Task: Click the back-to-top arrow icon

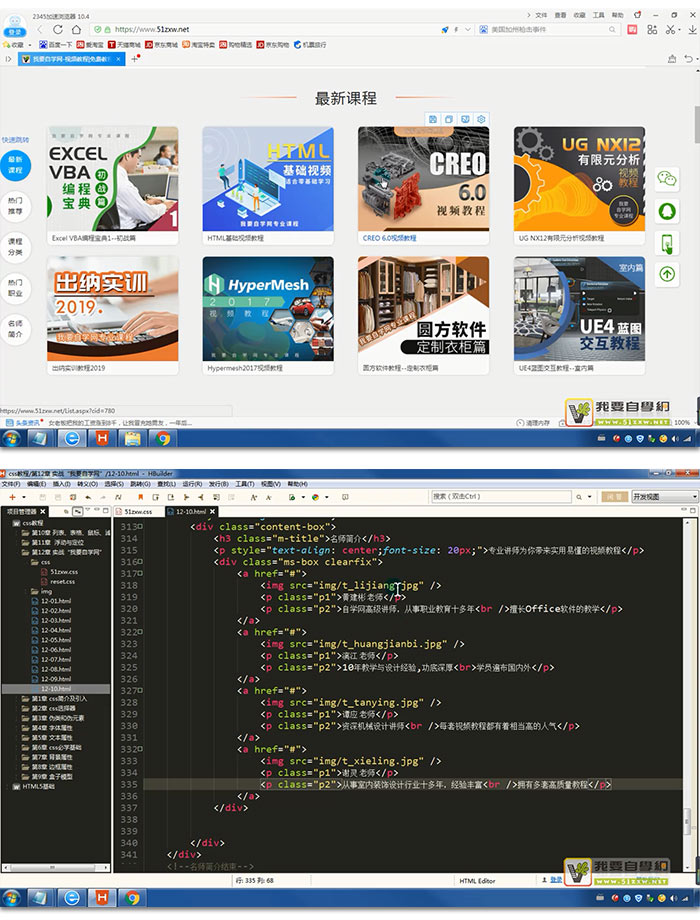Action: (667, 274)
